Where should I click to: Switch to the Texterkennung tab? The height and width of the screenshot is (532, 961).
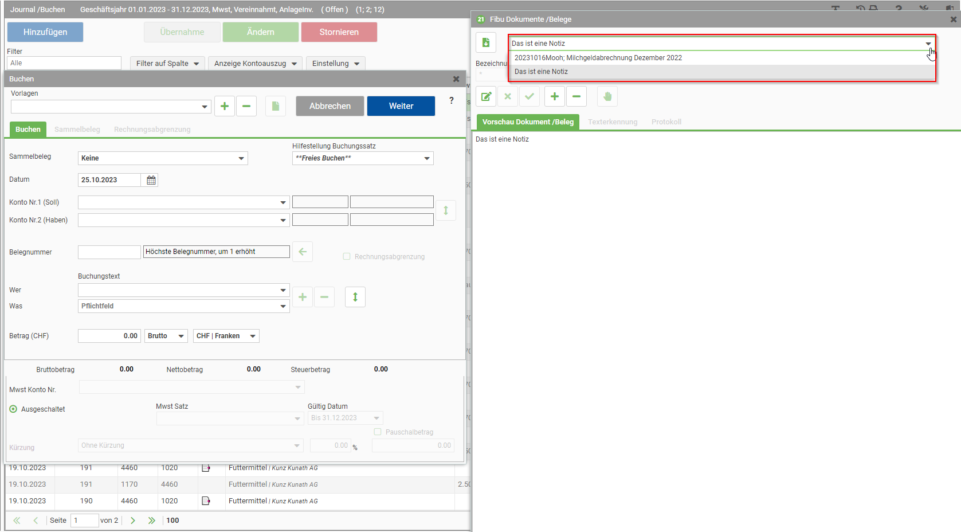point(612,122)
